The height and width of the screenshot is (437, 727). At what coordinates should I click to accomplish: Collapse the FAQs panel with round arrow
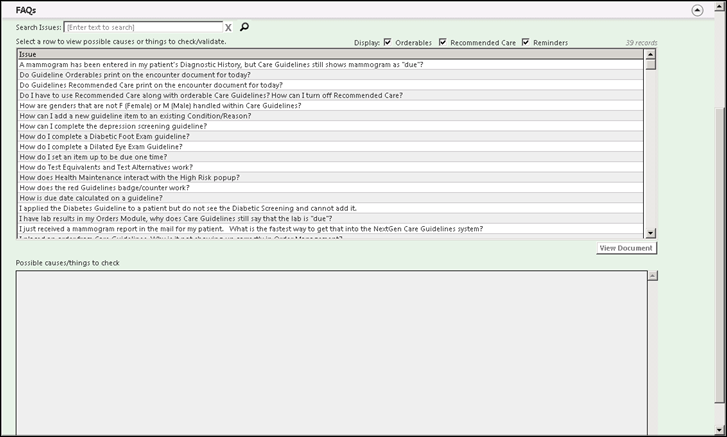click(x=697, y=10)
